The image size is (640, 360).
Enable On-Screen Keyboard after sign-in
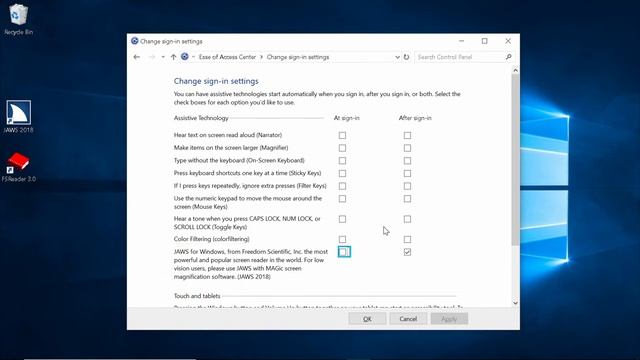tap(407, 160)
